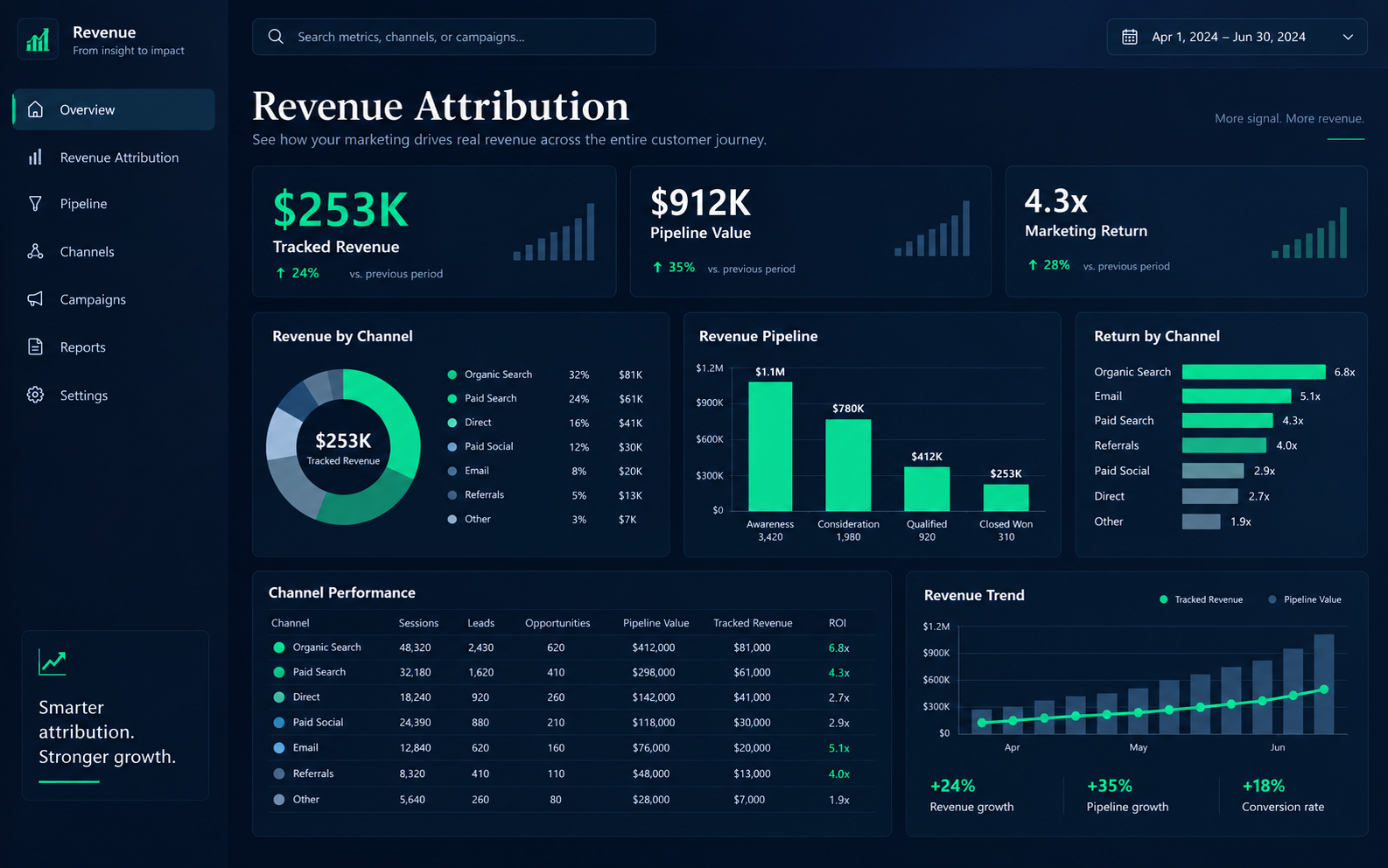Open the Overview menu item
The height and width of the screenshot is (868, 1388).
(x=114, y=109)
